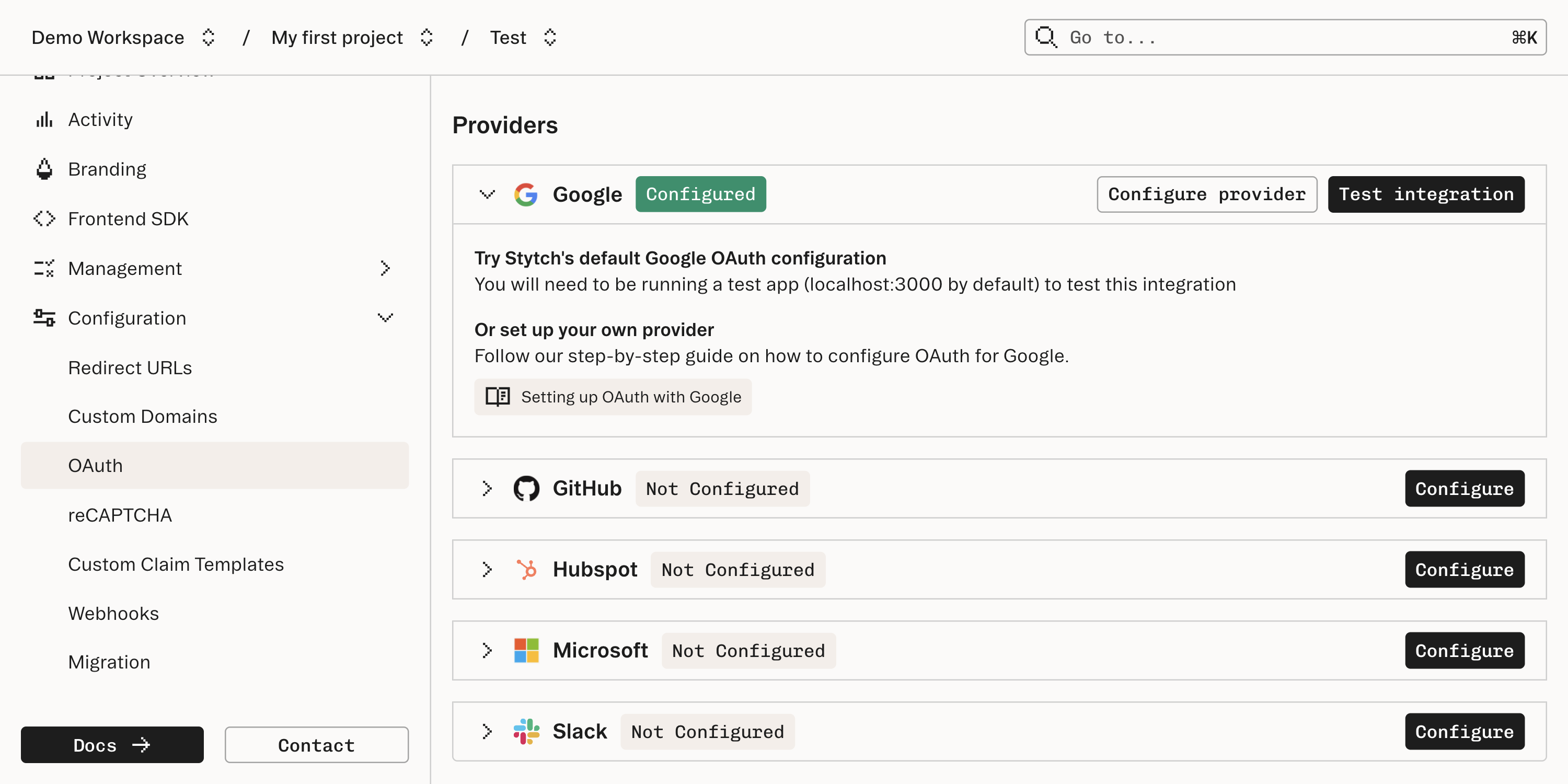This screenshot has height=784, width=1568.
Task: Collapse the Google provider section
Action: 487,194
